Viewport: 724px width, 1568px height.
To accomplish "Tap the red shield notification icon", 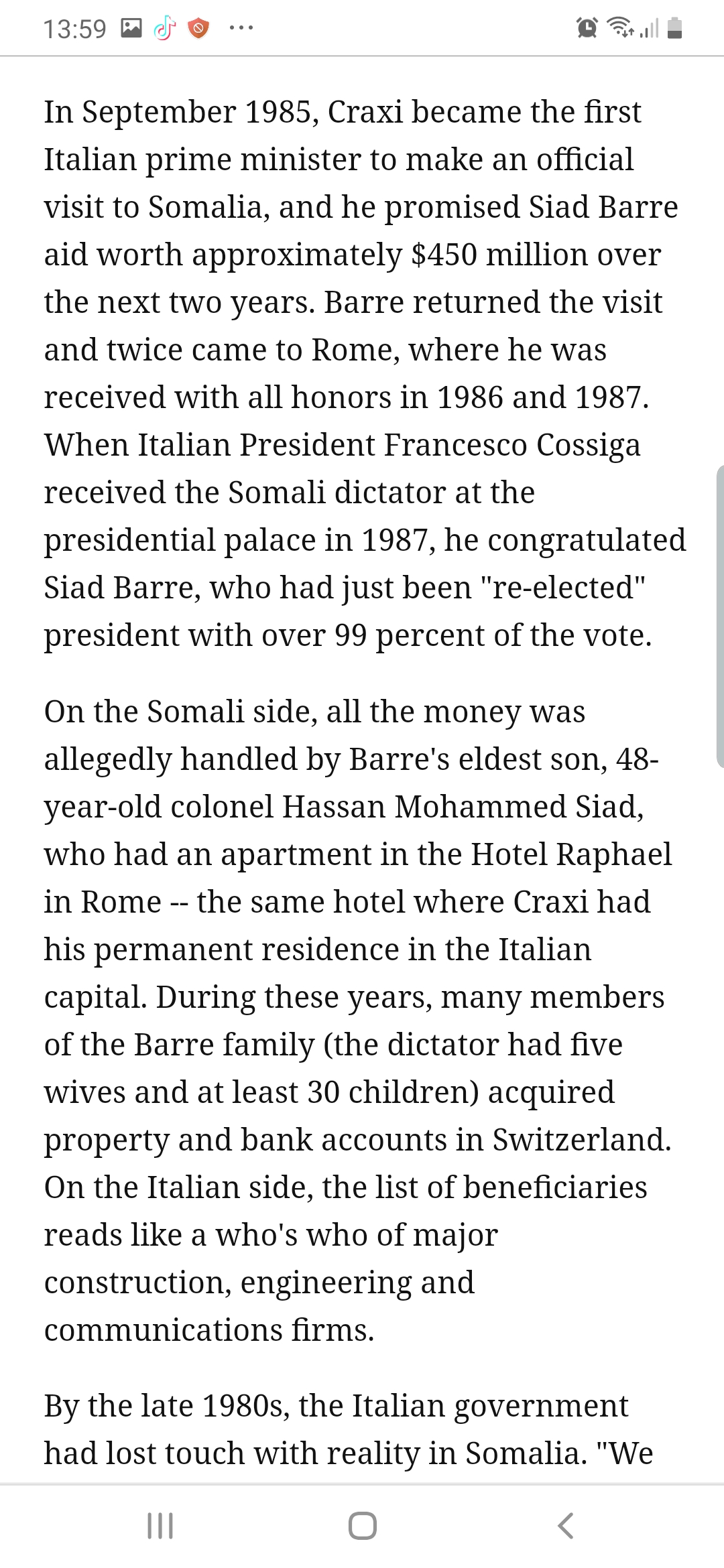I will click(198, 28).
